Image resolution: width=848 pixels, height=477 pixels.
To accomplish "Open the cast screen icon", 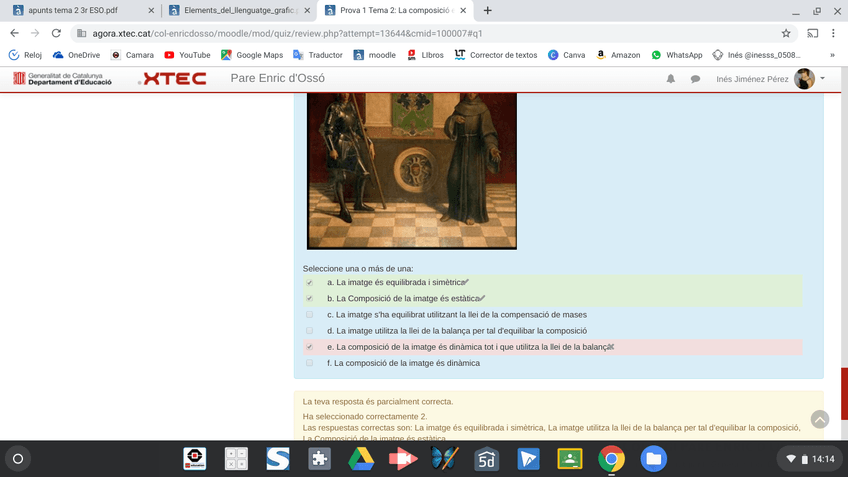I will (812, 33).
